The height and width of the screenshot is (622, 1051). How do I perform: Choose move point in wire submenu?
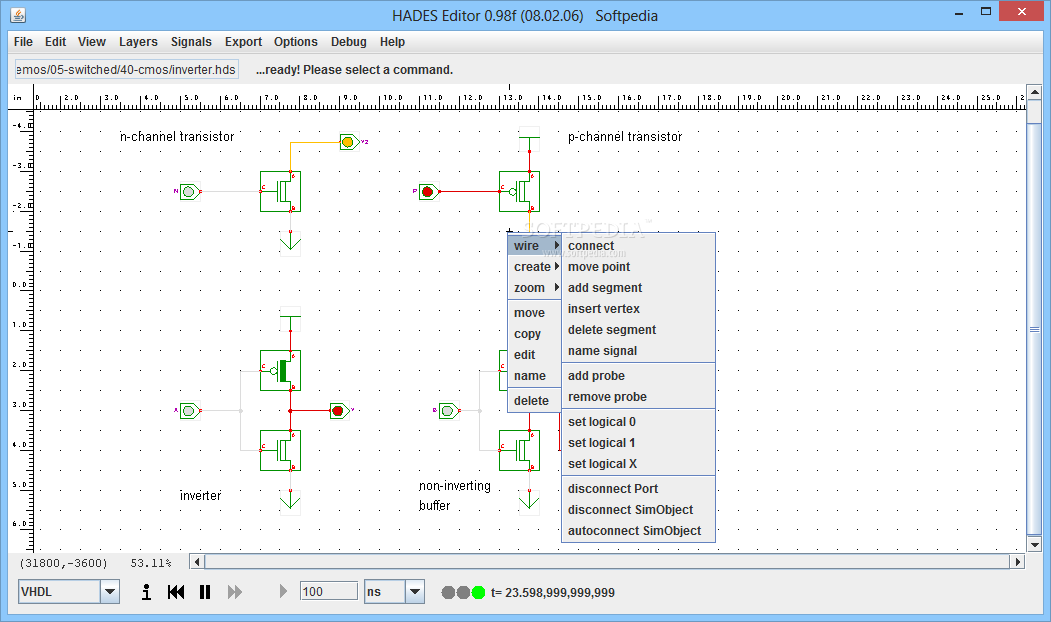638,267
